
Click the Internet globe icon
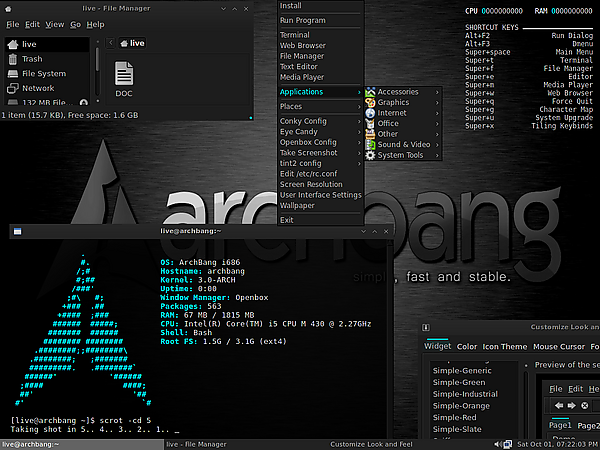coord(370,113)
